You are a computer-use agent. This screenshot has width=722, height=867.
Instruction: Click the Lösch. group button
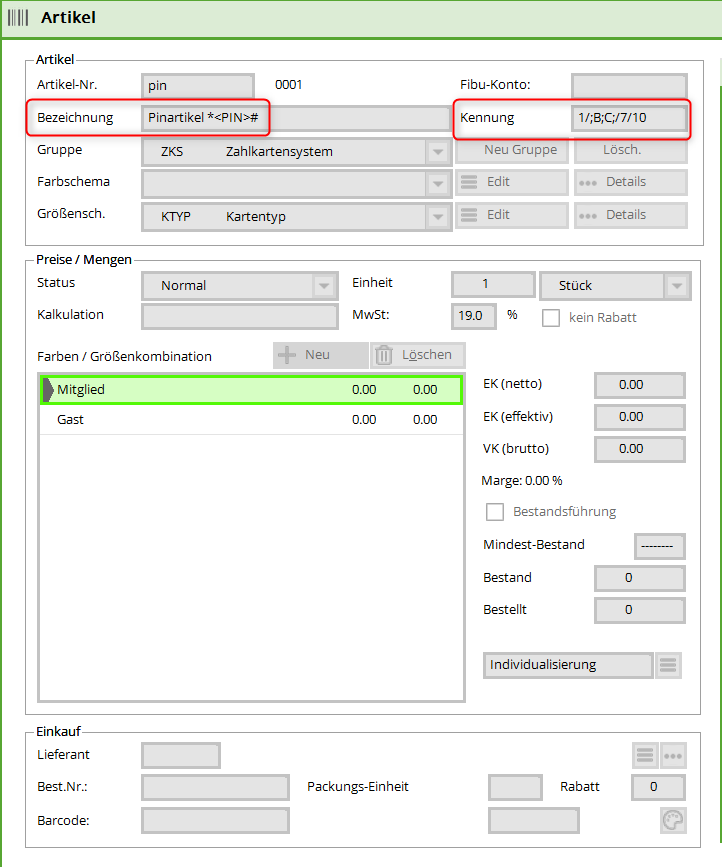631,150
